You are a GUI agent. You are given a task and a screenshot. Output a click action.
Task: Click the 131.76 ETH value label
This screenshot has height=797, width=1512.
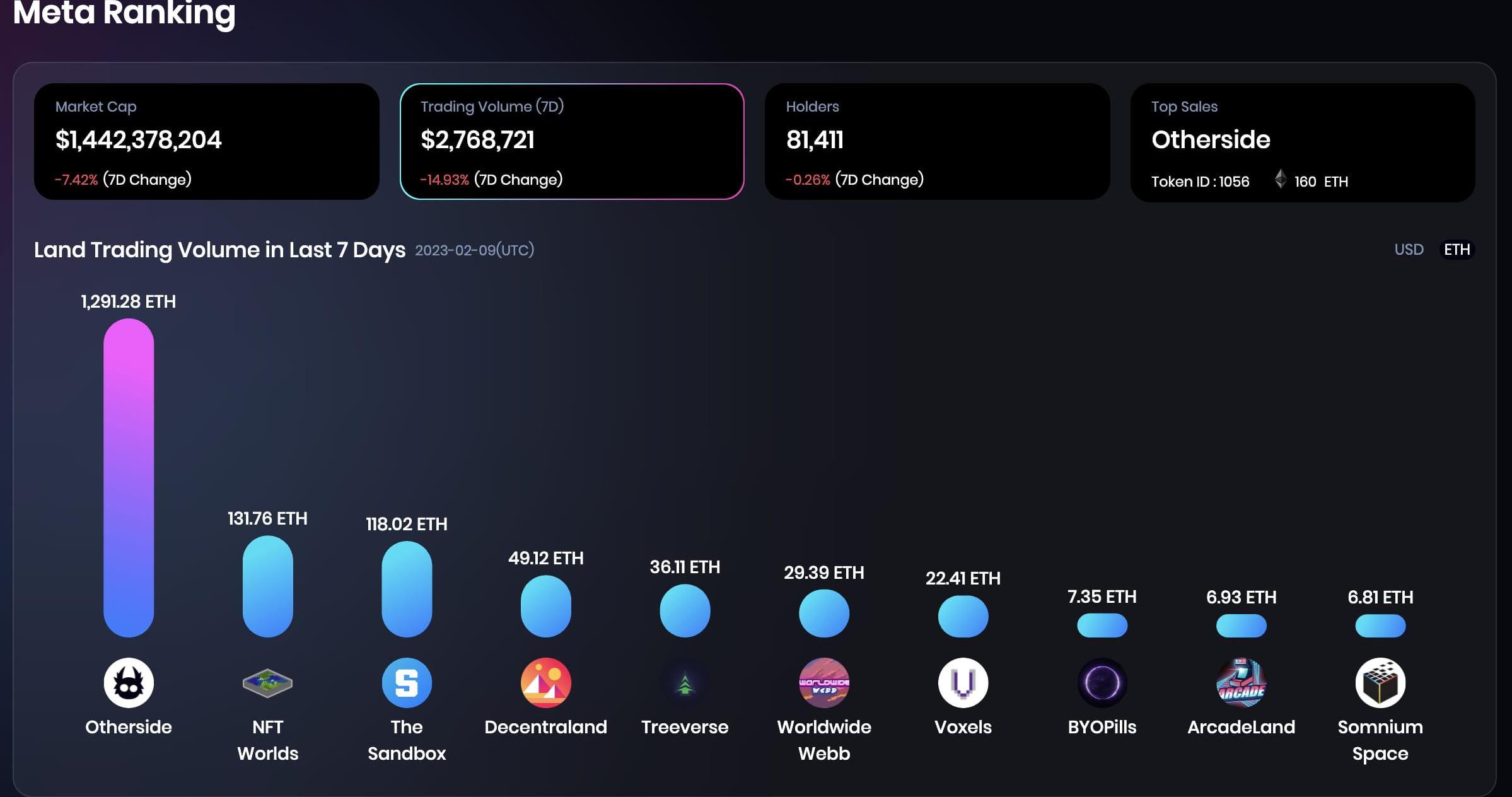tap(268, 518)
